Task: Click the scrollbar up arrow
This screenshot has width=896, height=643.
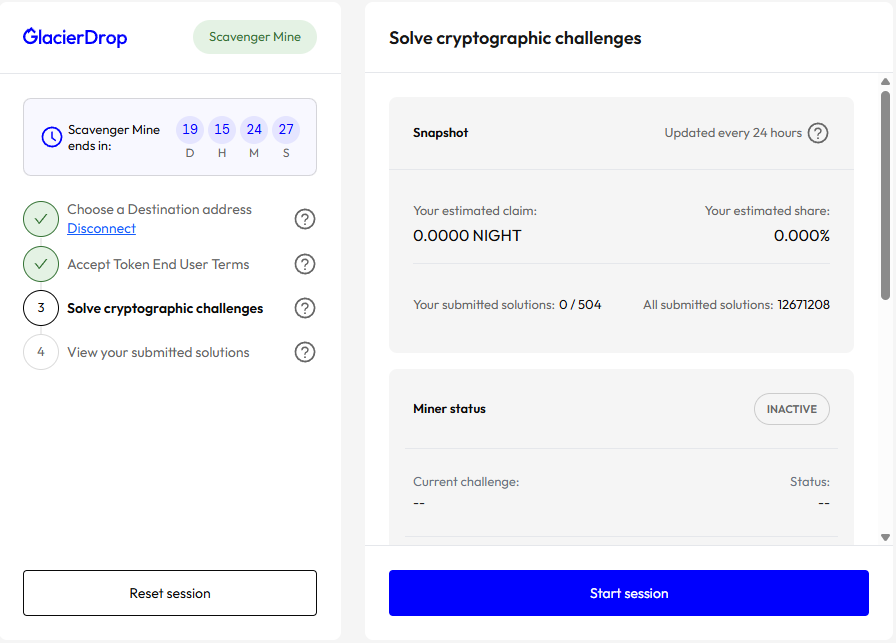Action: point(885,82)
